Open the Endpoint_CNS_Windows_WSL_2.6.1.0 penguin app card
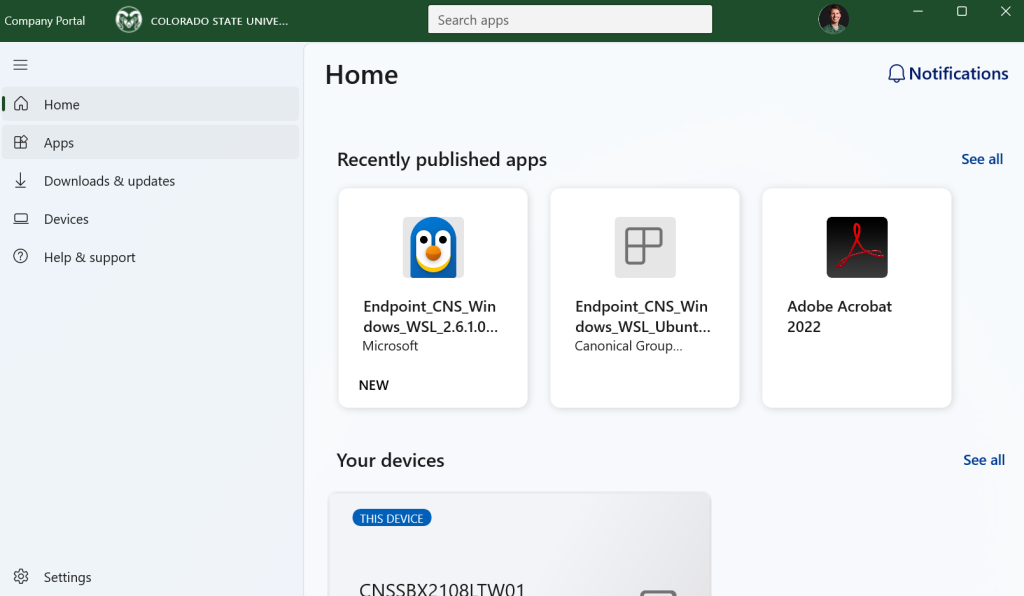 tap(432, 297)
